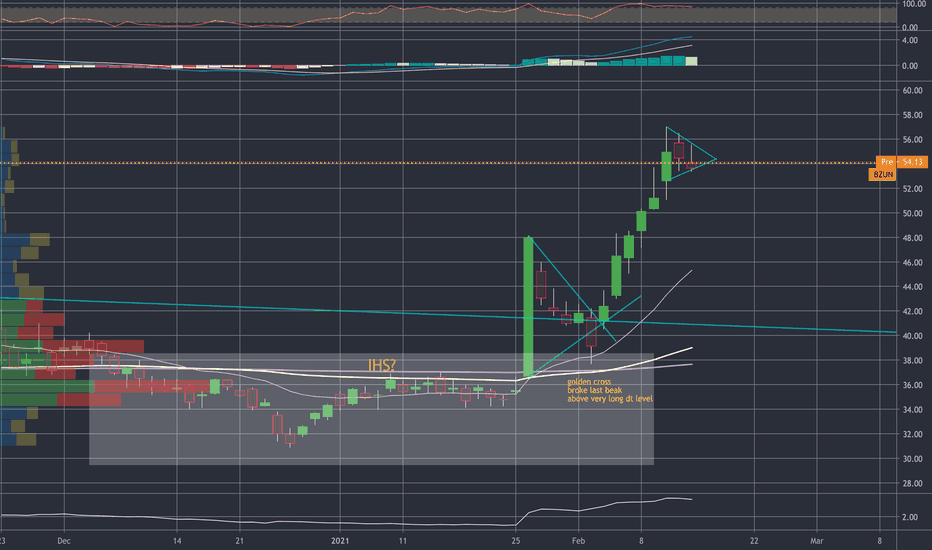Click the Pre 54.13 price tag

tap(902, 162)
